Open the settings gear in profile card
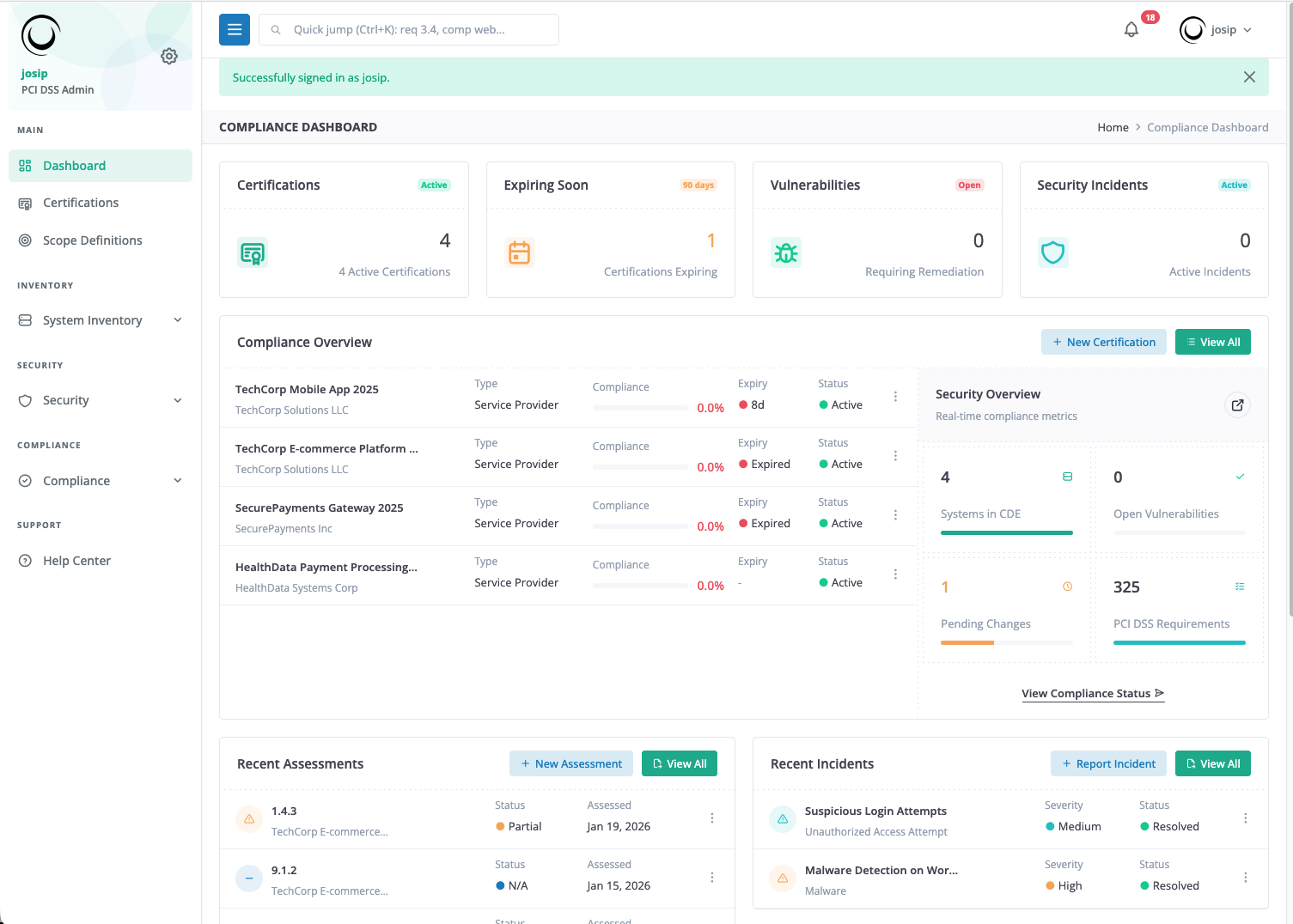Image resolution: width=1293 pixels, height=924 pixels. click(168, 55)
